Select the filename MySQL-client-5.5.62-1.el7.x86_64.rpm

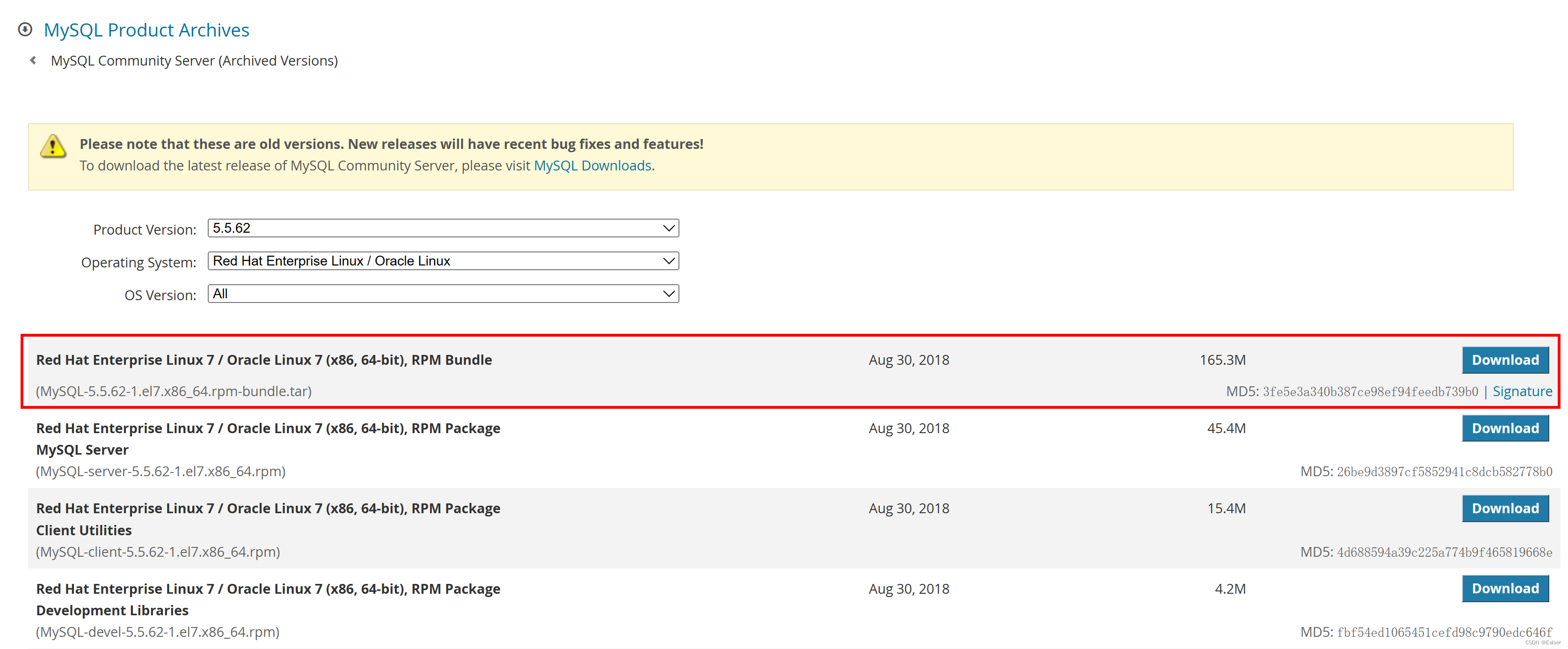[x=158, y=552]
